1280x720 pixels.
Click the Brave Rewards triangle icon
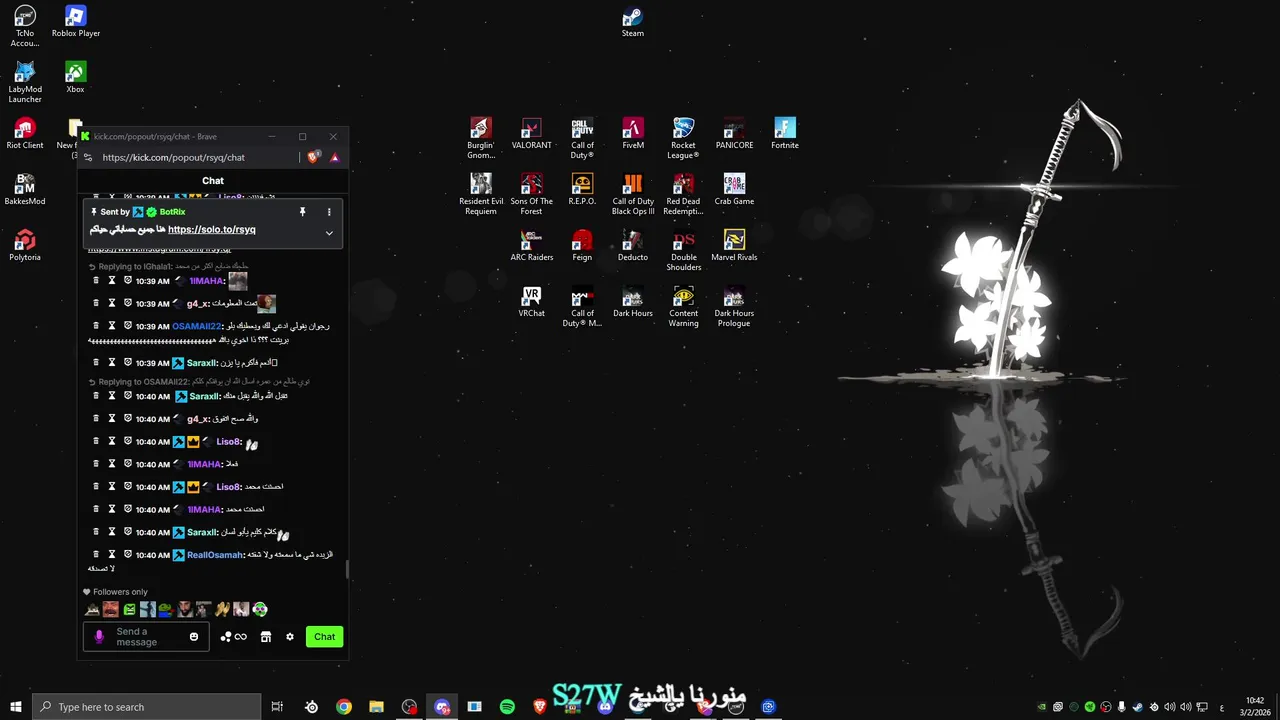pos(334,157)
